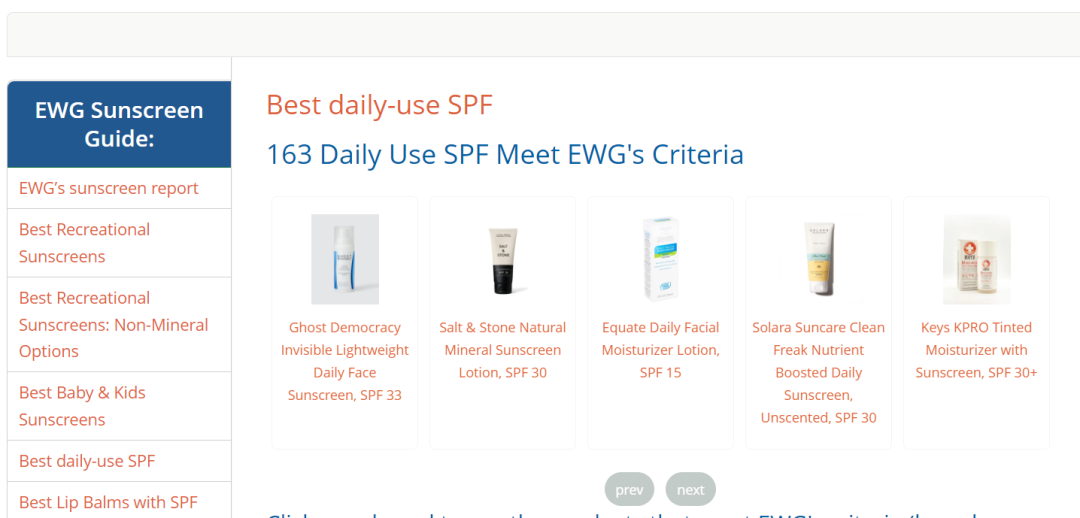Go to next carousel products

[x=690, y=490]
